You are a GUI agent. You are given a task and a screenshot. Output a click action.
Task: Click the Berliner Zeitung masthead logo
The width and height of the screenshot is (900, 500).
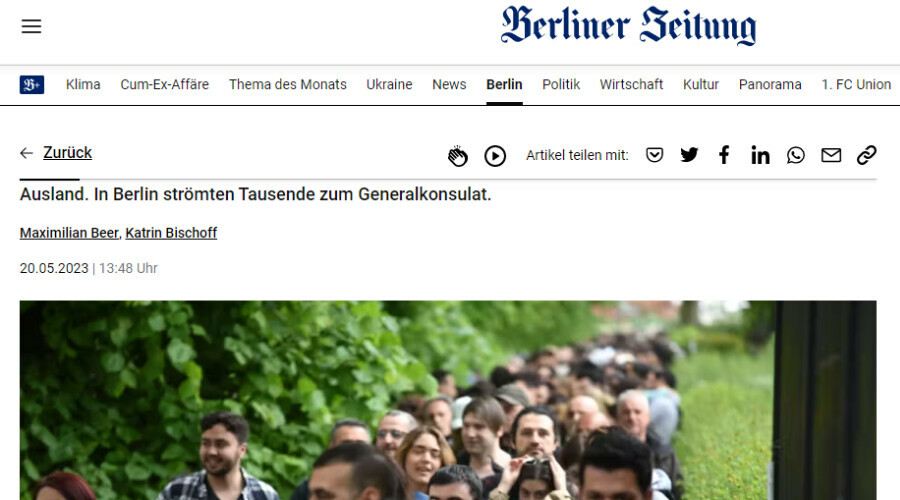tap(629, 25)
